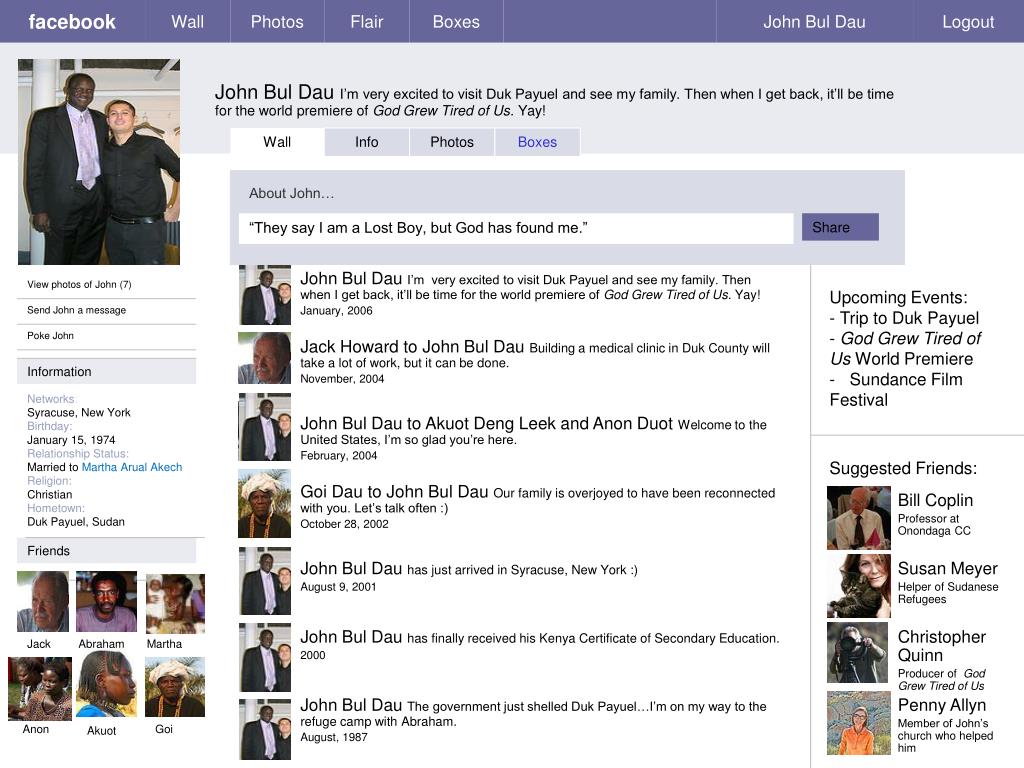Open Wall in the top navigation bar
The height and width of the screenshot is (768, 1024).
click(x=187, y=22)
